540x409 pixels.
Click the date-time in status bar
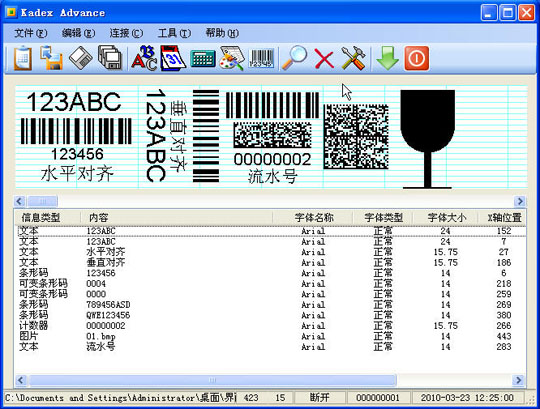(467, 398)
